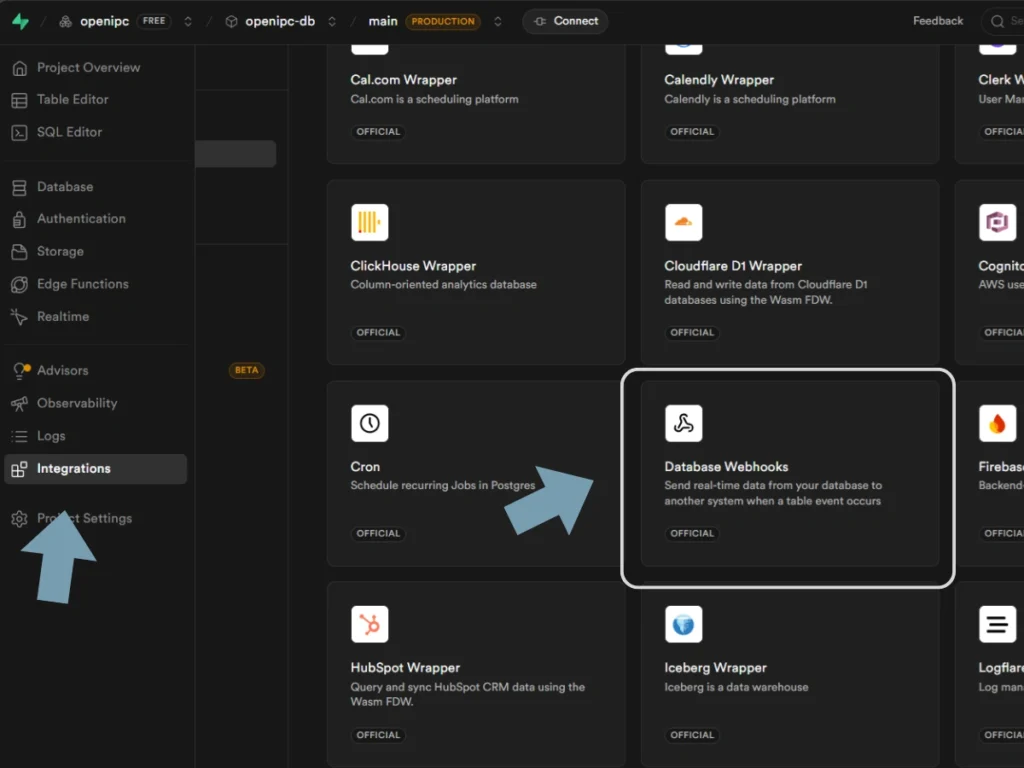Click the Cloudflare D1 Wrapper cloud icon
This screenshot has height=768, width=1024.
click(x=684, y=223)
